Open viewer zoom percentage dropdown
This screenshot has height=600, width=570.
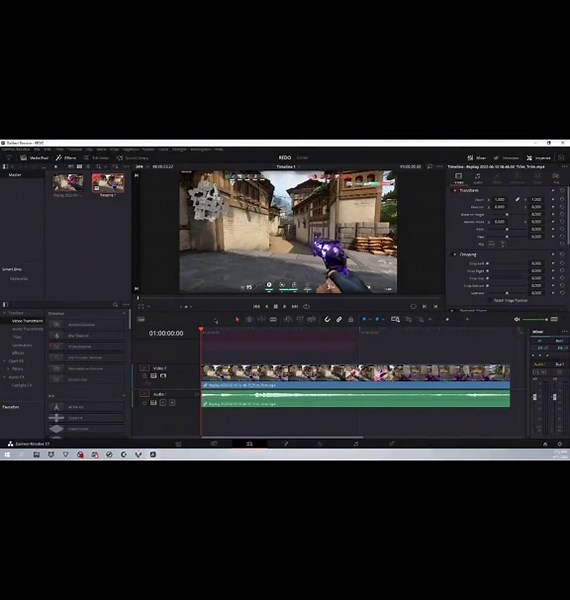pyautogui.click(x=142, y=167)
